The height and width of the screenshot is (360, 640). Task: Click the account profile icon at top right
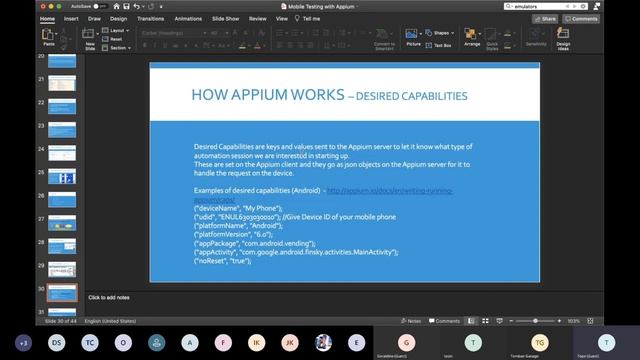click(596, 7)
